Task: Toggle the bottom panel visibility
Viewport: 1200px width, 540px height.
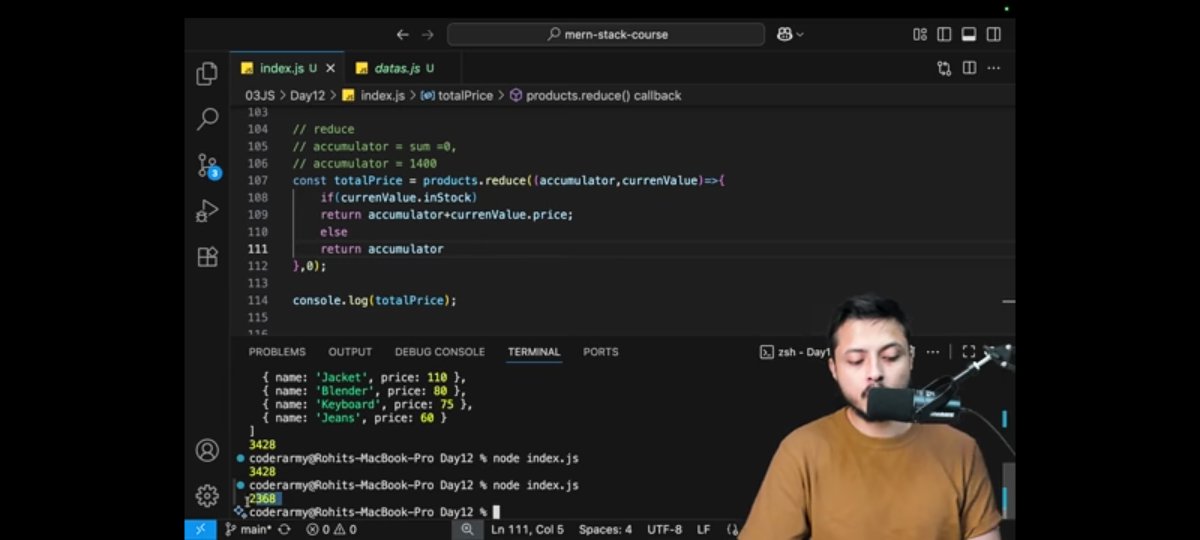Action: click(x=969, y=34)
